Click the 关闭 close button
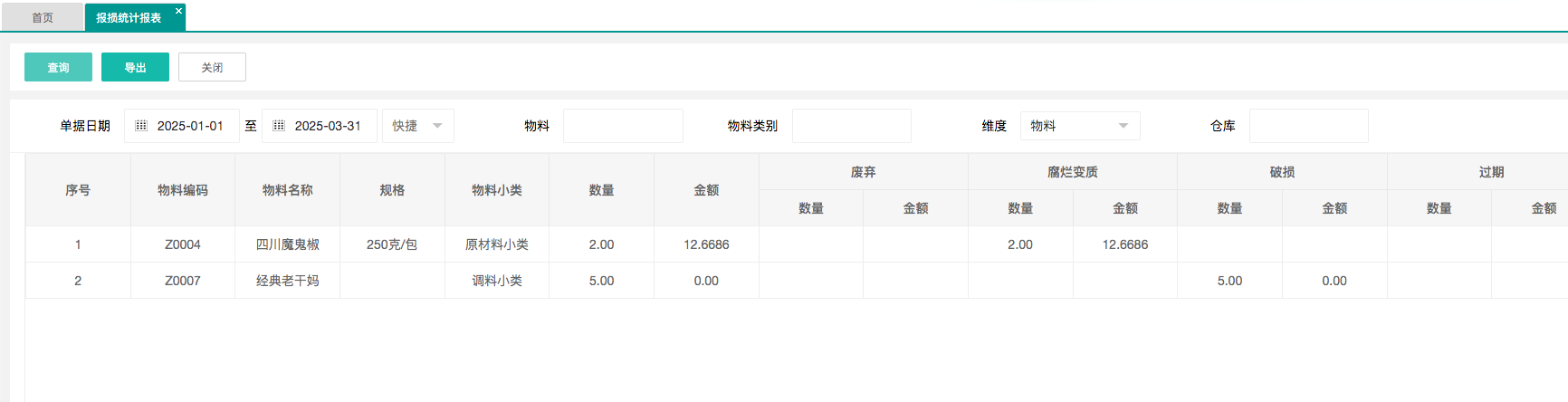Viewport: 1568px width, 402px height. [x=212, y=67]
